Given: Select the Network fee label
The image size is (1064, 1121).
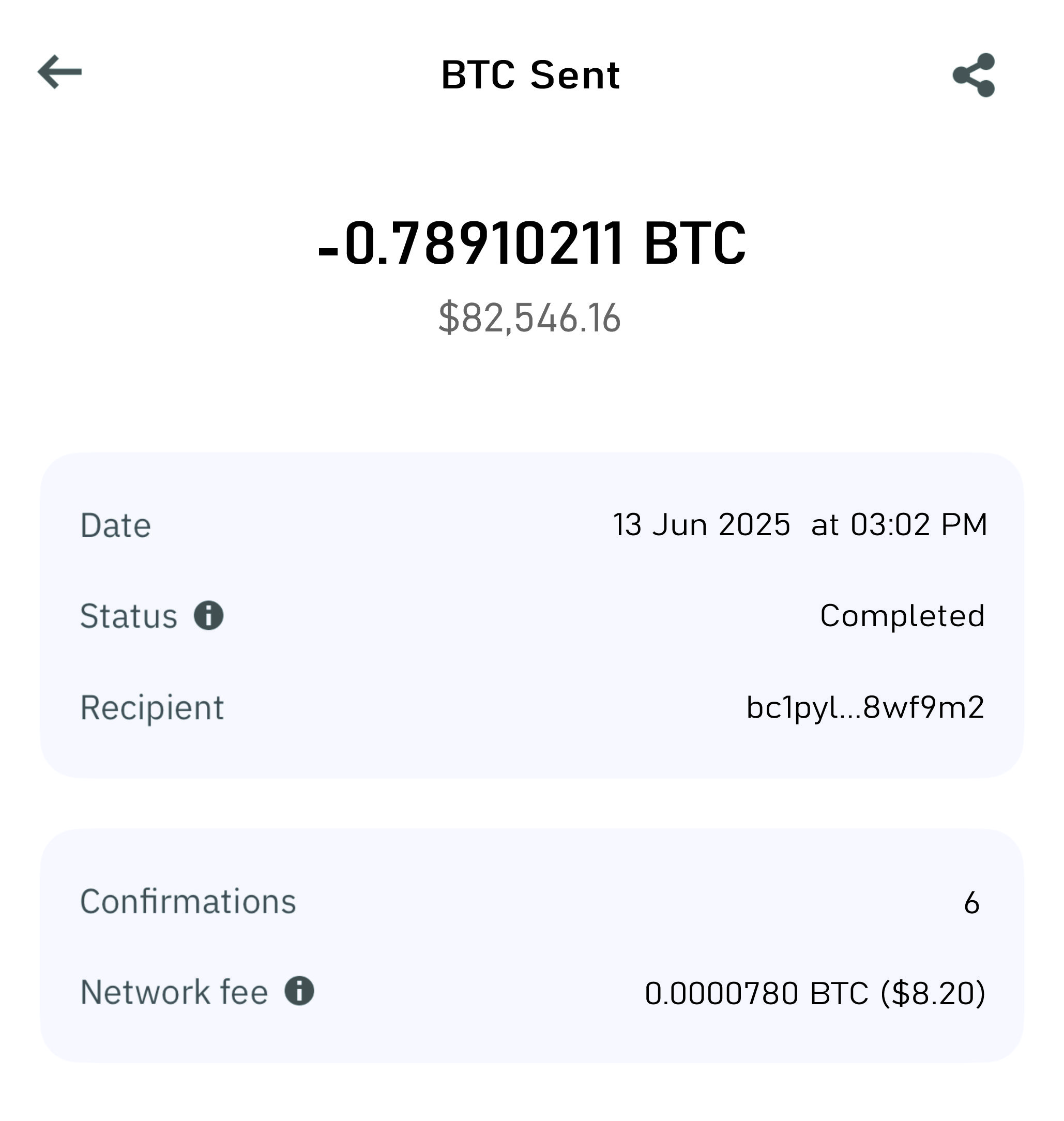Looking at the screenshot, I should click(174, 992).
